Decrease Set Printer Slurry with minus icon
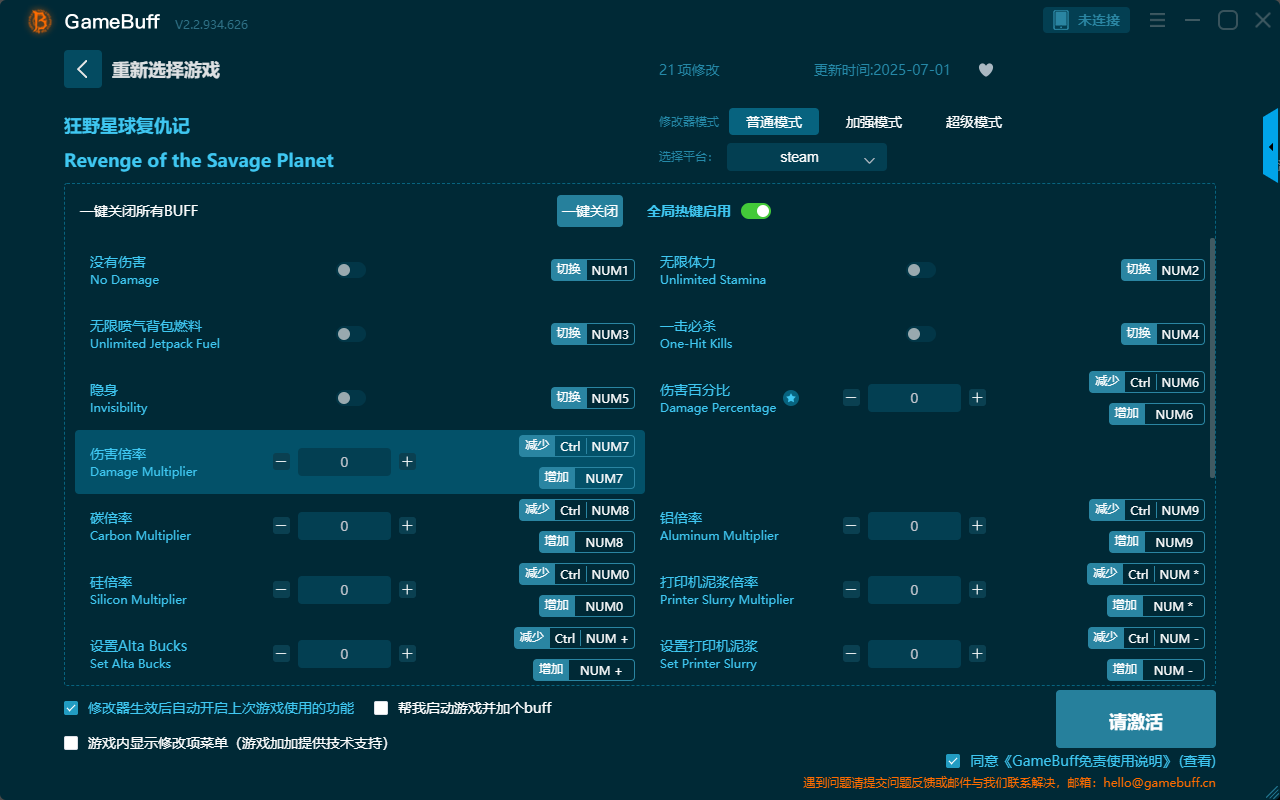This screenshot has height=800, width=1280. 851,654
